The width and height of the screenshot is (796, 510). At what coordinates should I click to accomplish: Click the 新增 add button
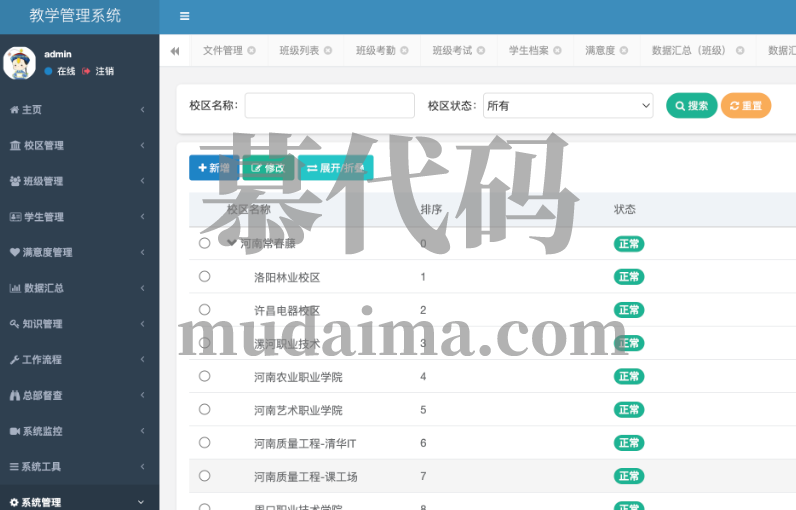coord(213,168)
